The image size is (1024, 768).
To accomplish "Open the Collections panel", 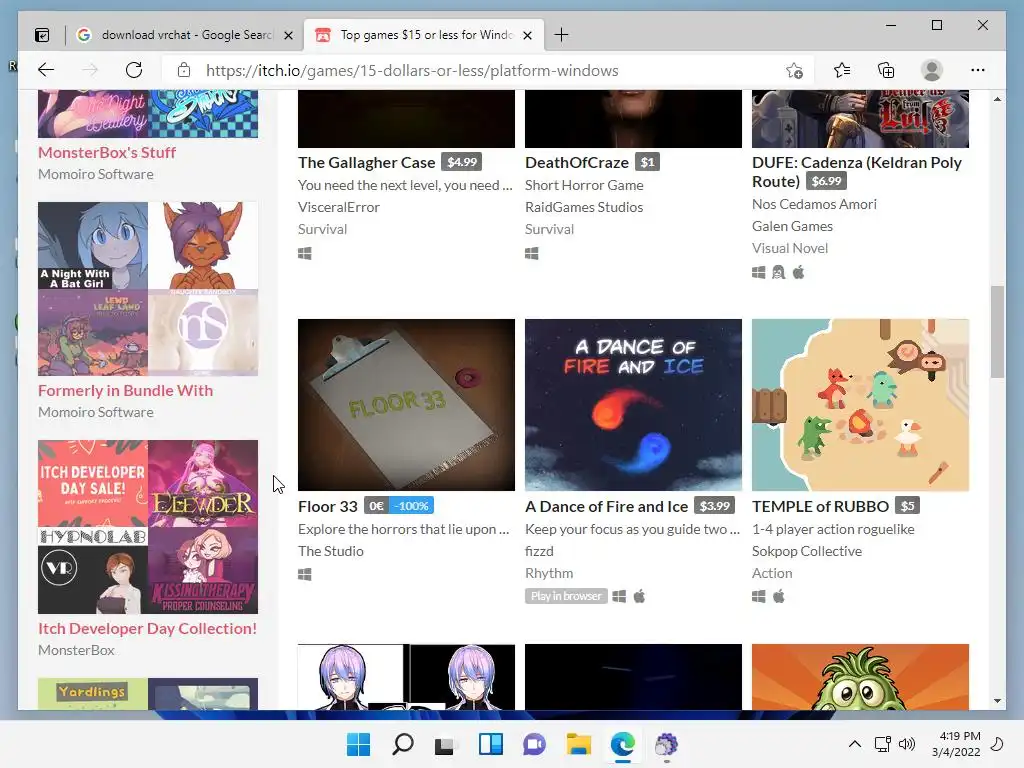I will click(x=886, y=70).
